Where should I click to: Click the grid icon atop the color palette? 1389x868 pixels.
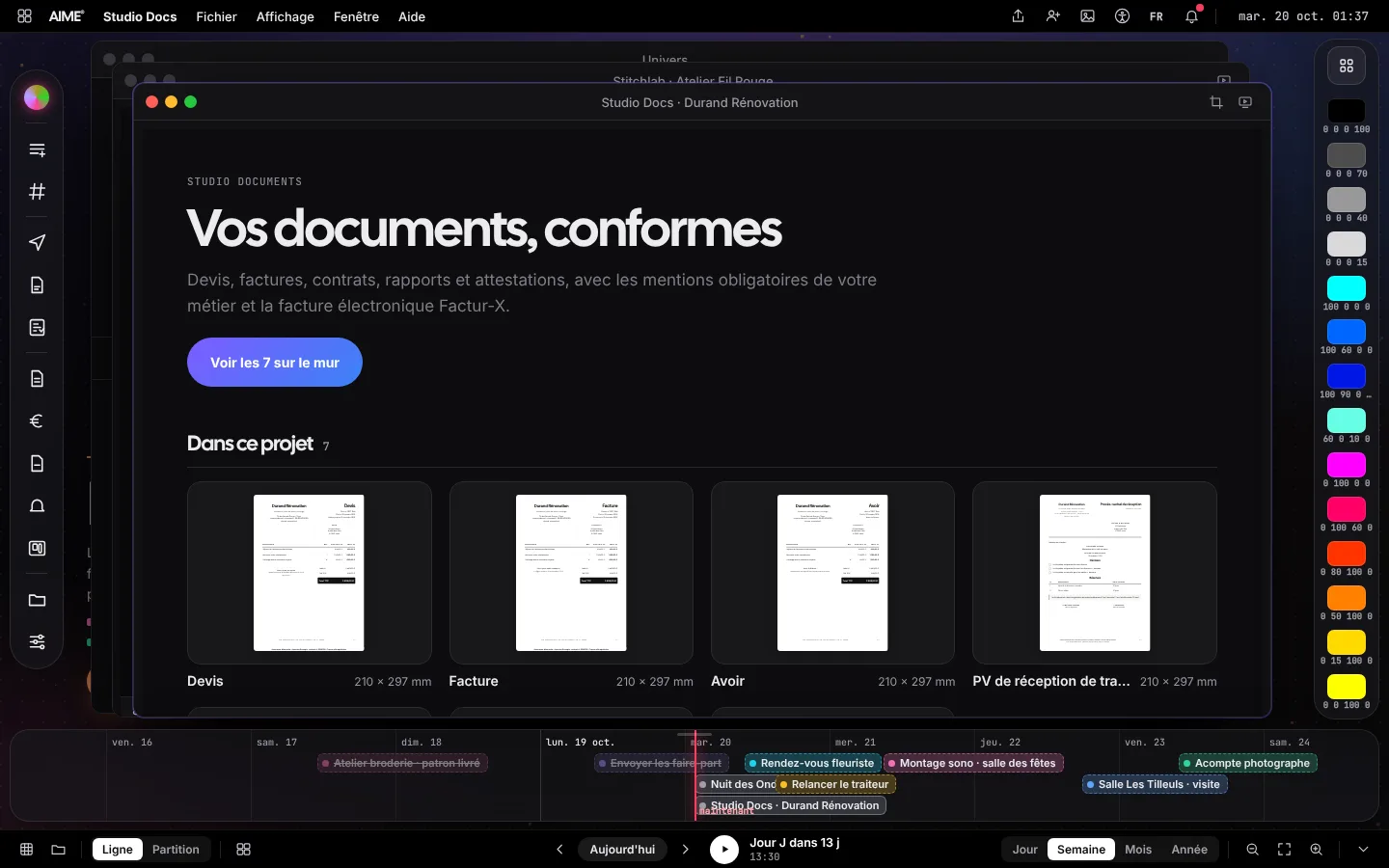(1347, 66)
